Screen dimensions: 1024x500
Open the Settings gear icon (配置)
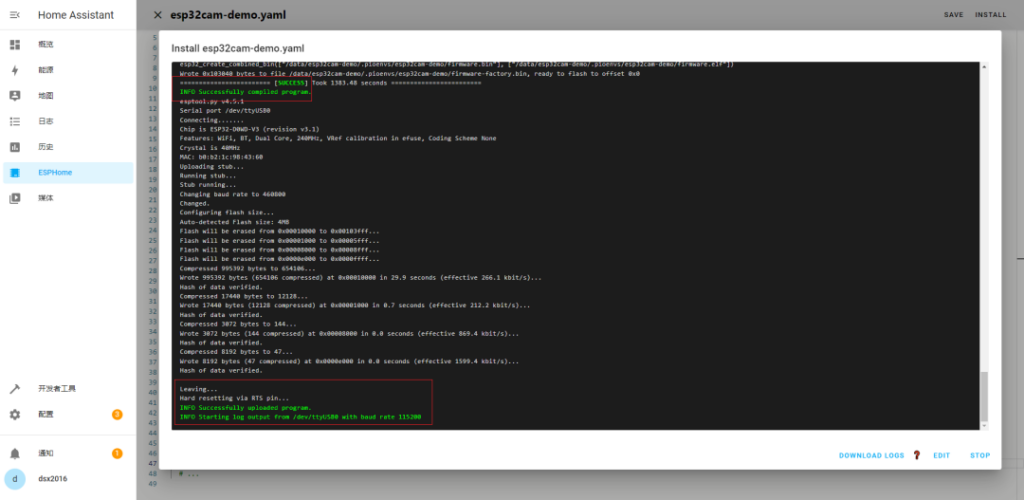point(15,414)
